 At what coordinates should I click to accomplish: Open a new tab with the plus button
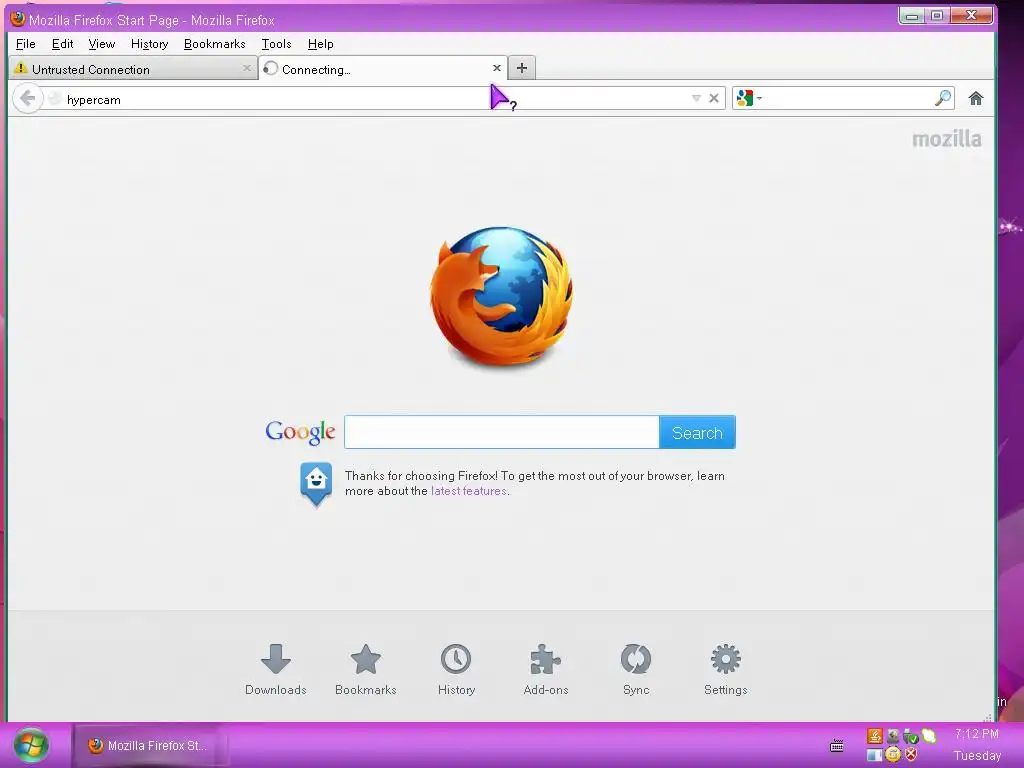coord(521,68)
